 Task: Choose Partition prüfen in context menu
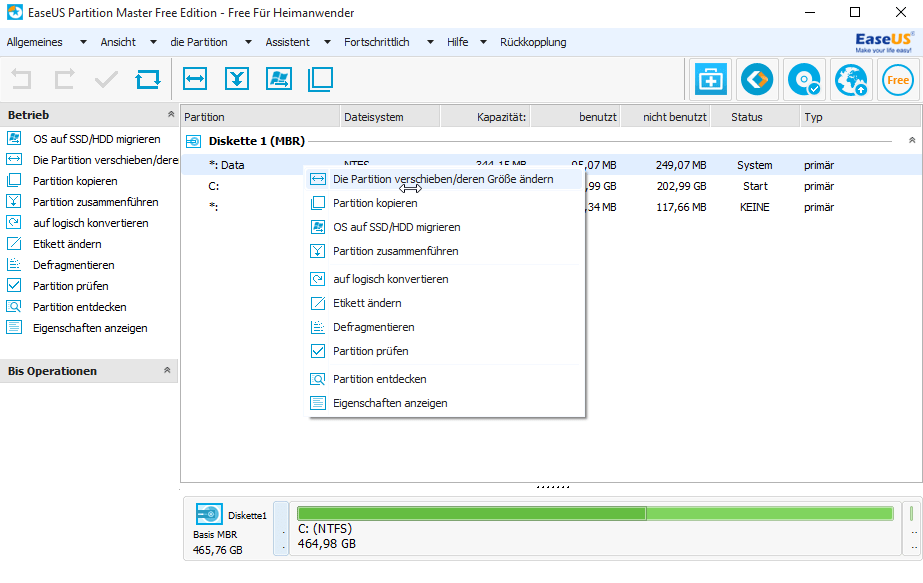point(444,352)
